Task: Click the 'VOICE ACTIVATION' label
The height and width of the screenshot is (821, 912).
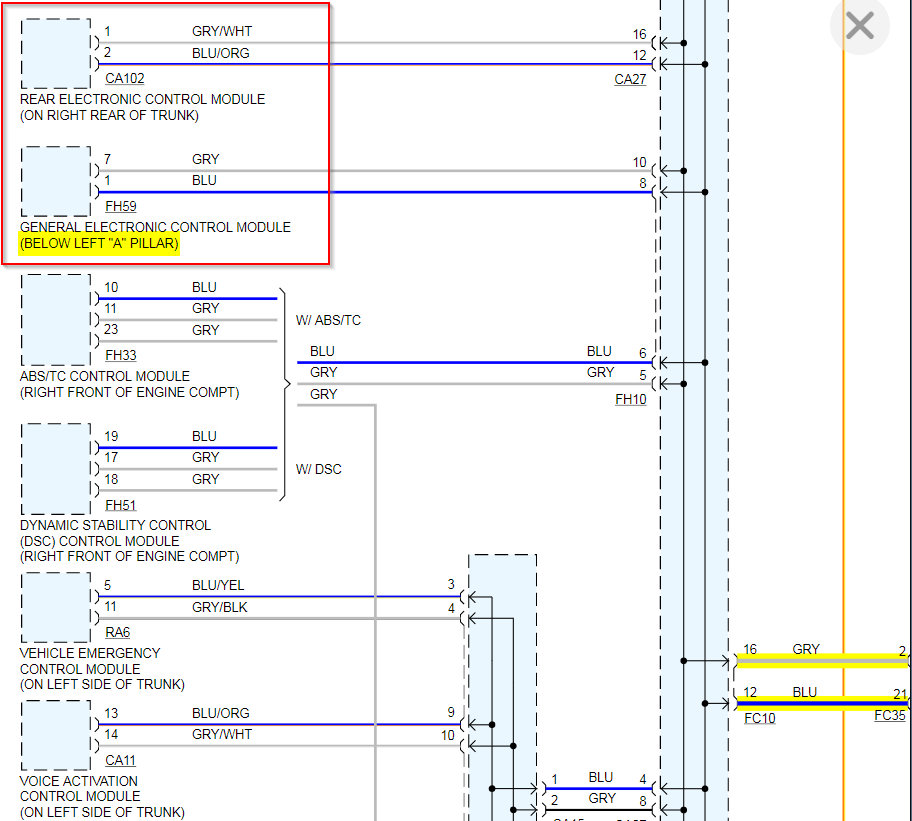Action: pos(79,781)
